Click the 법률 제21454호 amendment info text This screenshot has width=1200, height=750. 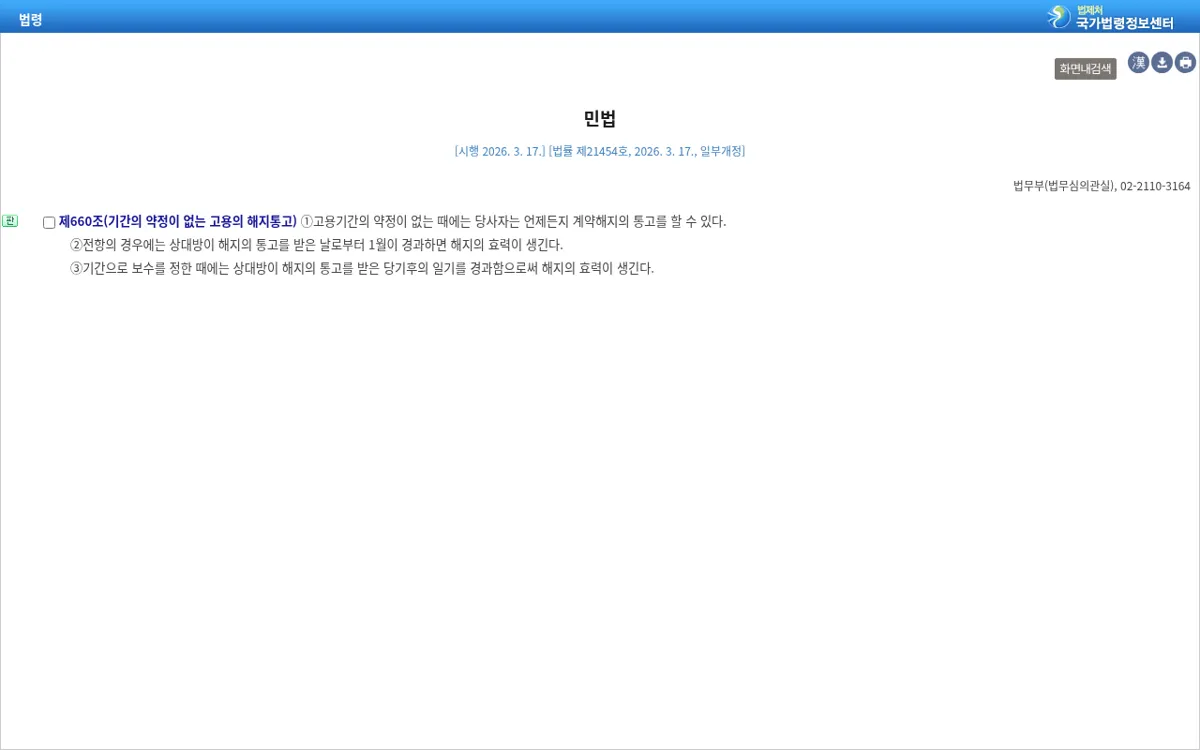(x=647, y=151)
